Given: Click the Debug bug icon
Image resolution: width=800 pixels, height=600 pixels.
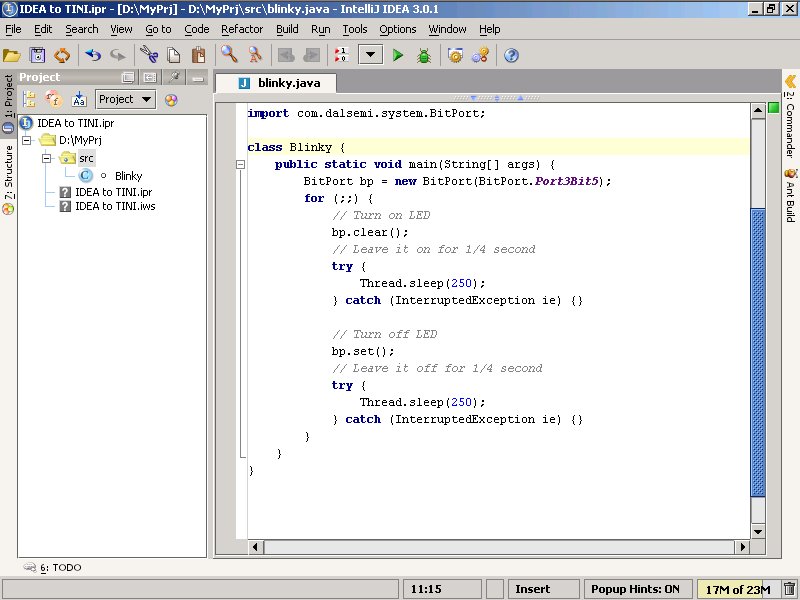Looking at the screenshot, I should (x=423, y=55).
